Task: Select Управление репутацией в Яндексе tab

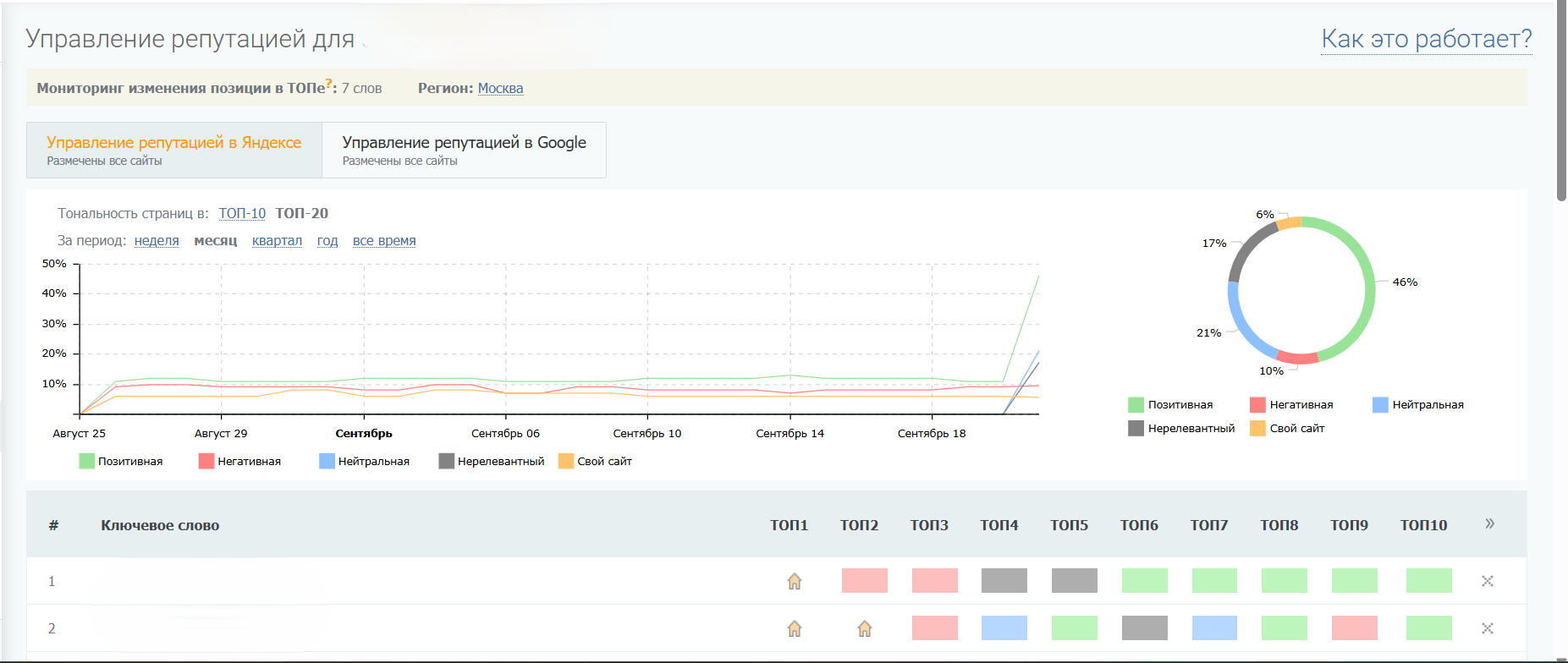Action: click(x=173, y=150)
